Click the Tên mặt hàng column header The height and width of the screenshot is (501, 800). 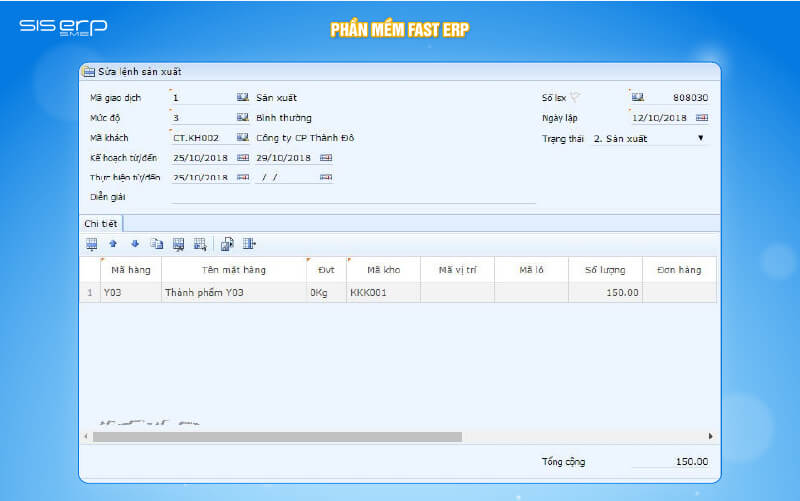pos(234,270)
